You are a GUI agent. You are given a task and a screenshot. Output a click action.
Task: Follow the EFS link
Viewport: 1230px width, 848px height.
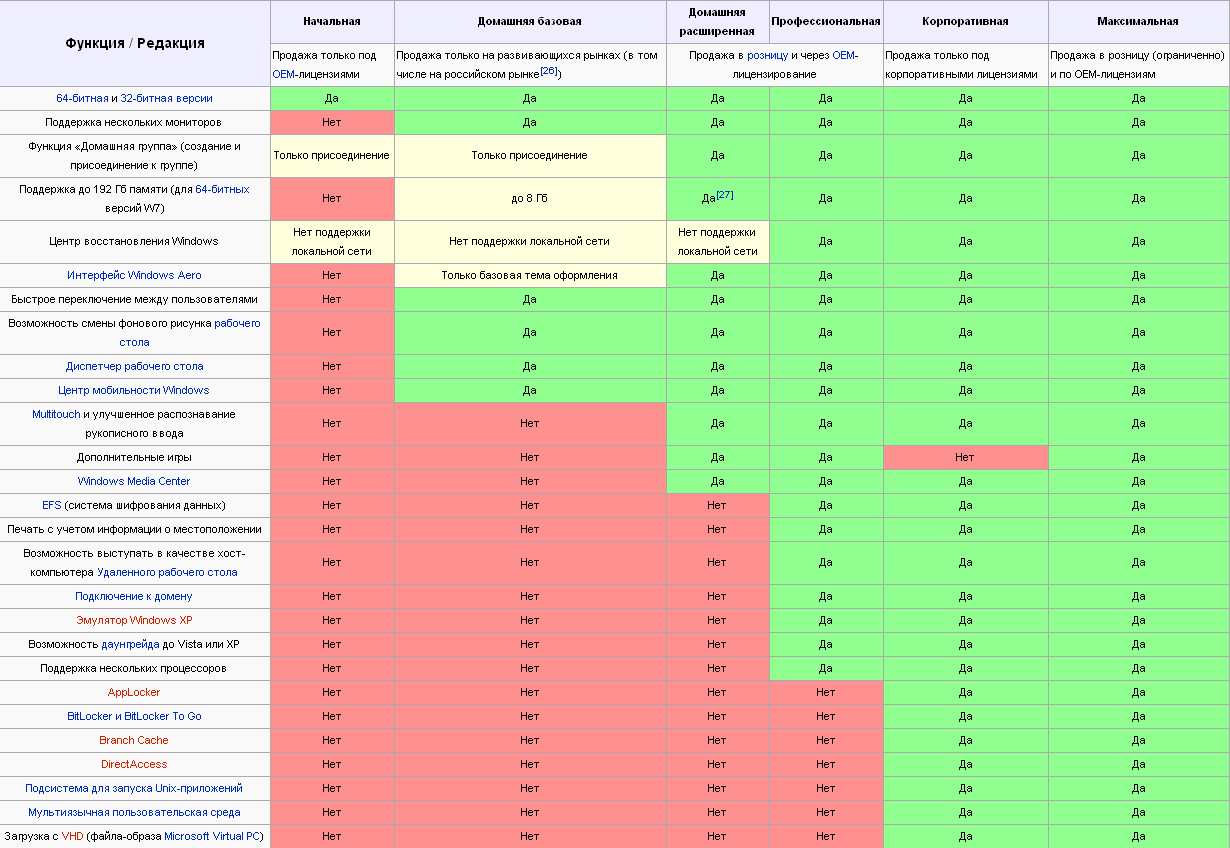coord(52,505)
